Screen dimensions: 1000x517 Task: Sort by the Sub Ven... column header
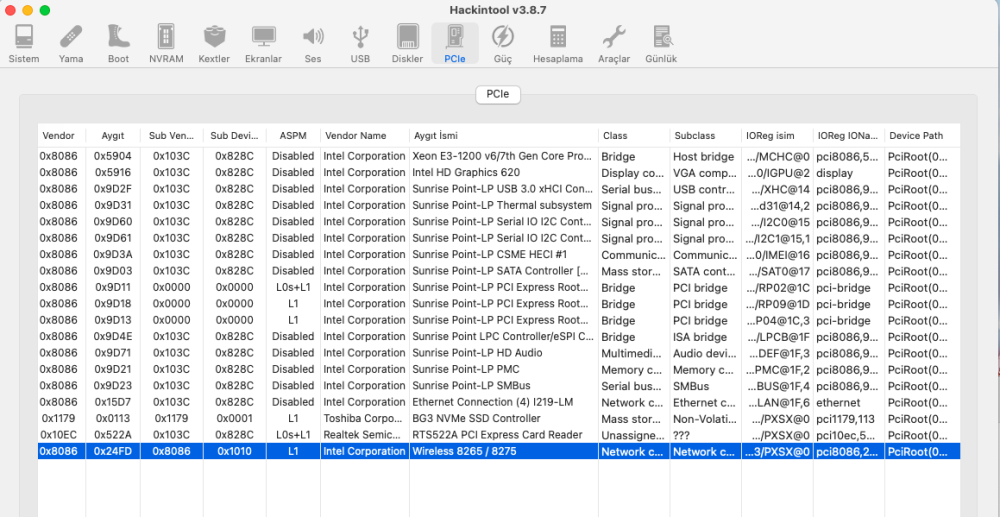(172, 136)
